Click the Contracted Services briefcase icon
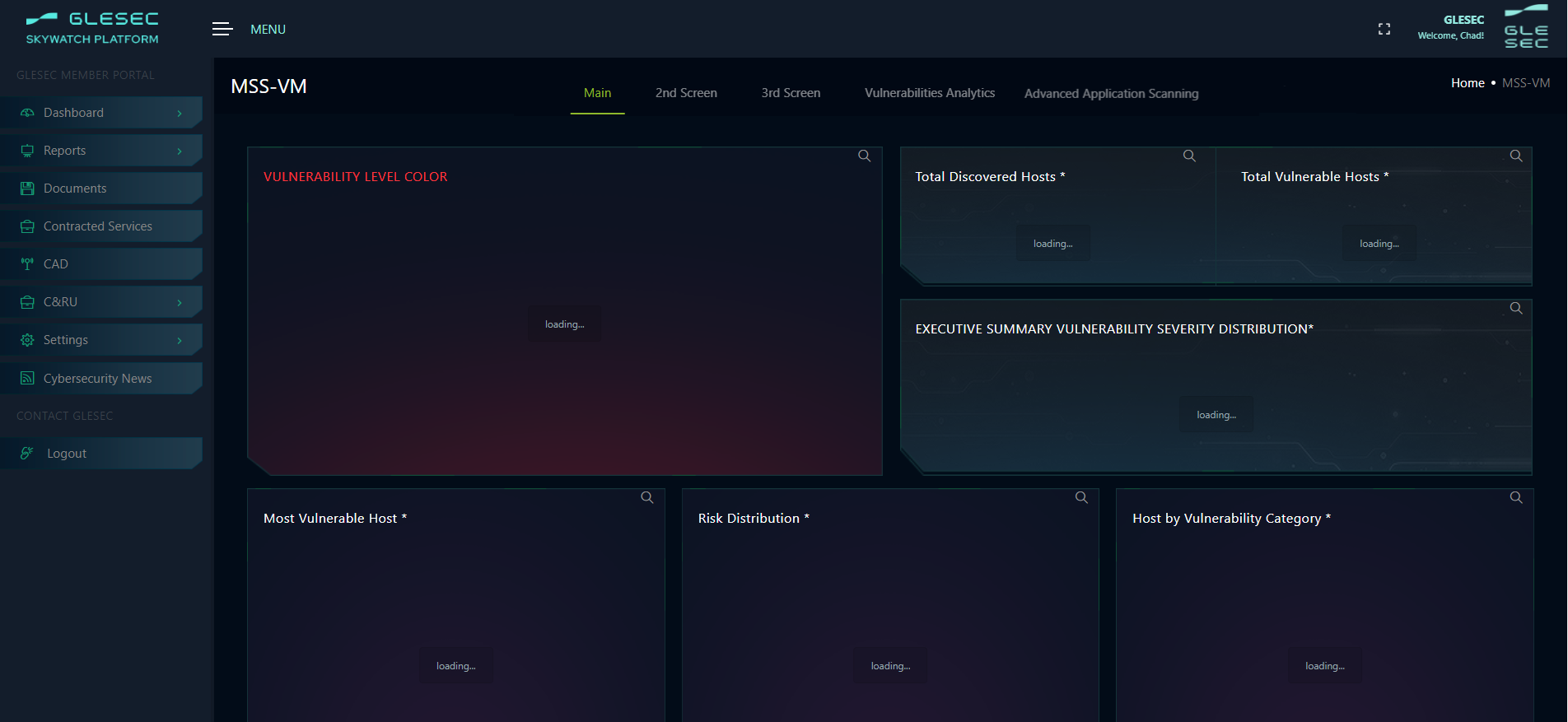This screenshot has height=722, width=1568. 27,226
